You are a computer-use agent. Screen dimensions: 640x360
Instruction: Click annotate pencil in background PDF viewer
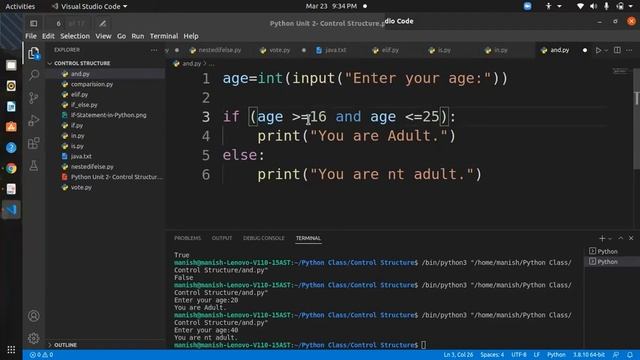pyautogui.click(x=102, y=24)
